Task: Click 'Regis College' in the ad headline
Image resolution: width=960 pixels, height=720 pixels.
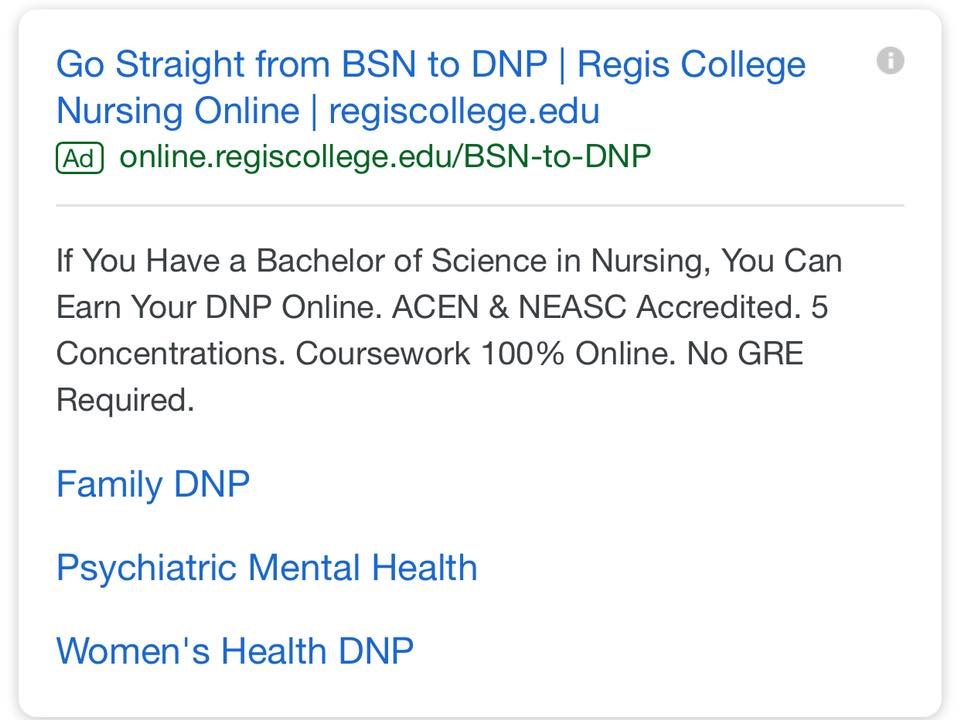Action: (x=691, y=64)
